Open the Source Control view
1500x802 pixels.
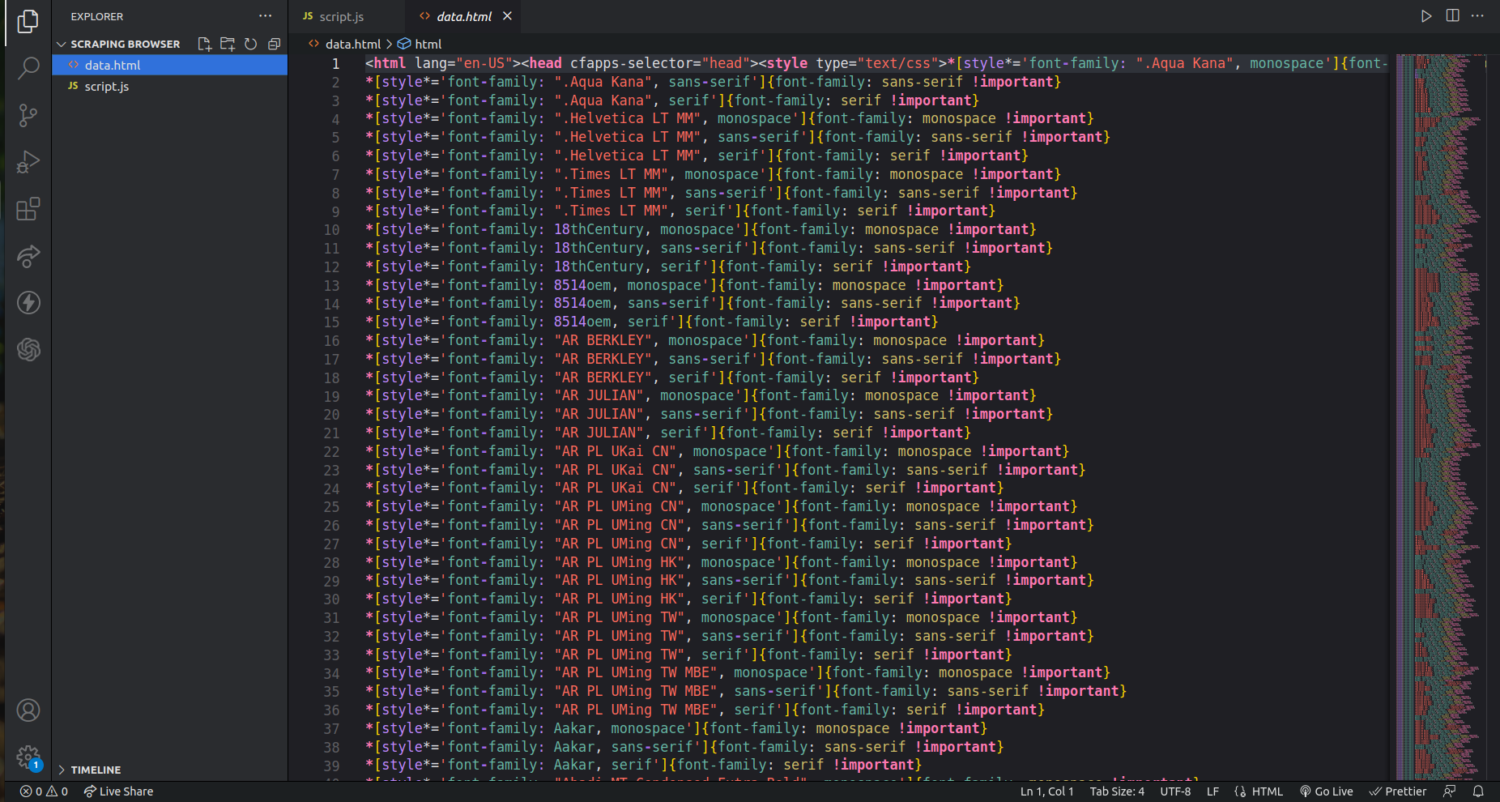28,115
